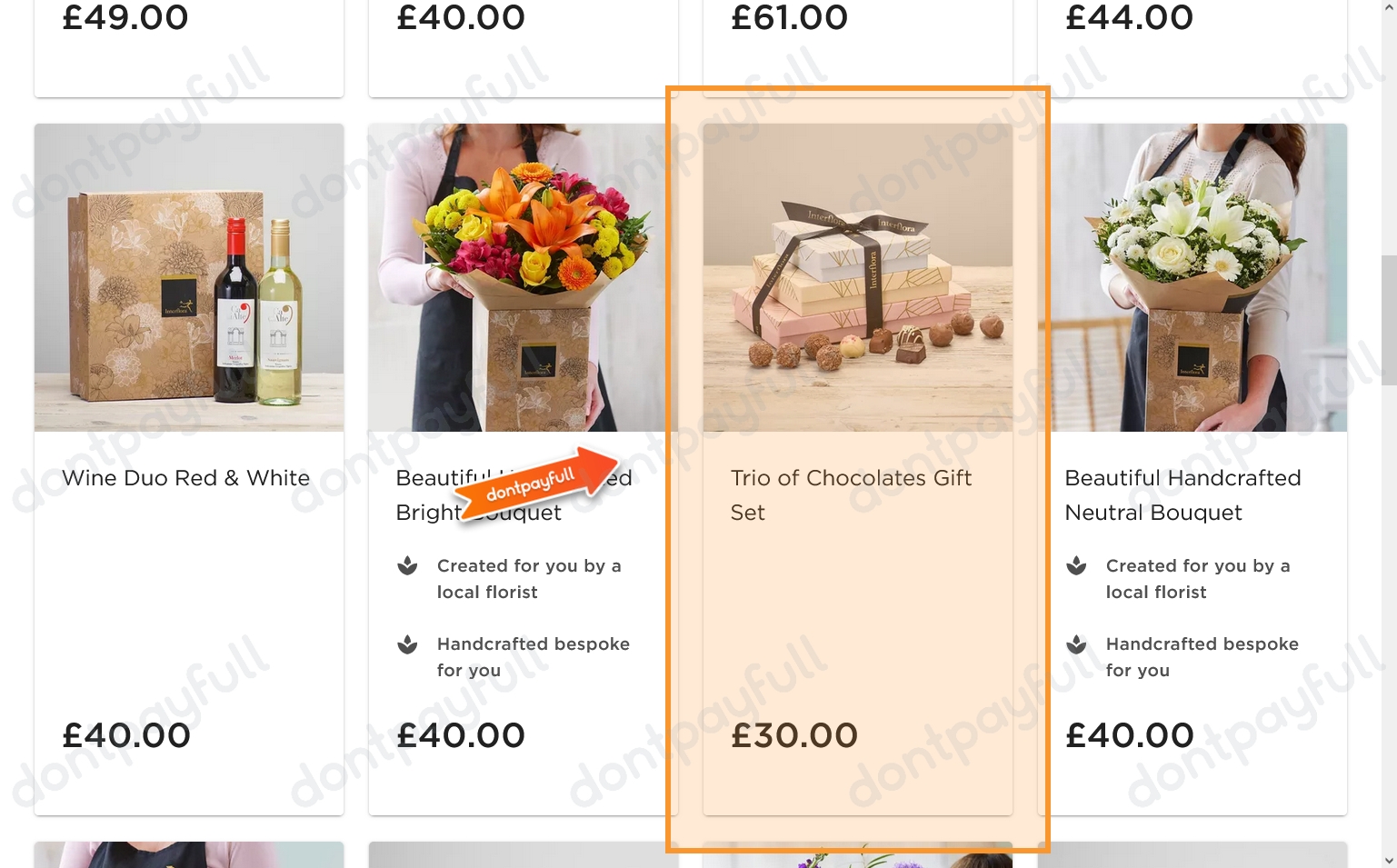Image resolution: width=1397 pixels, height=868 pixels.
Task: Click the Trio of Chocolates Gift Set title
Action: 851,495
